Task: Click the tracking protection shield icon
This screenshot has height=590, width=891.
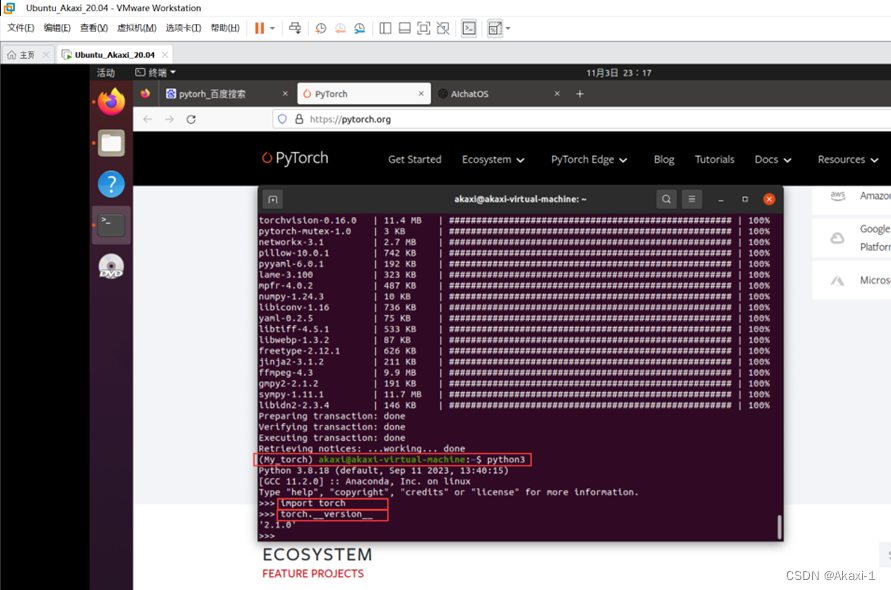Action: [282, 119]
